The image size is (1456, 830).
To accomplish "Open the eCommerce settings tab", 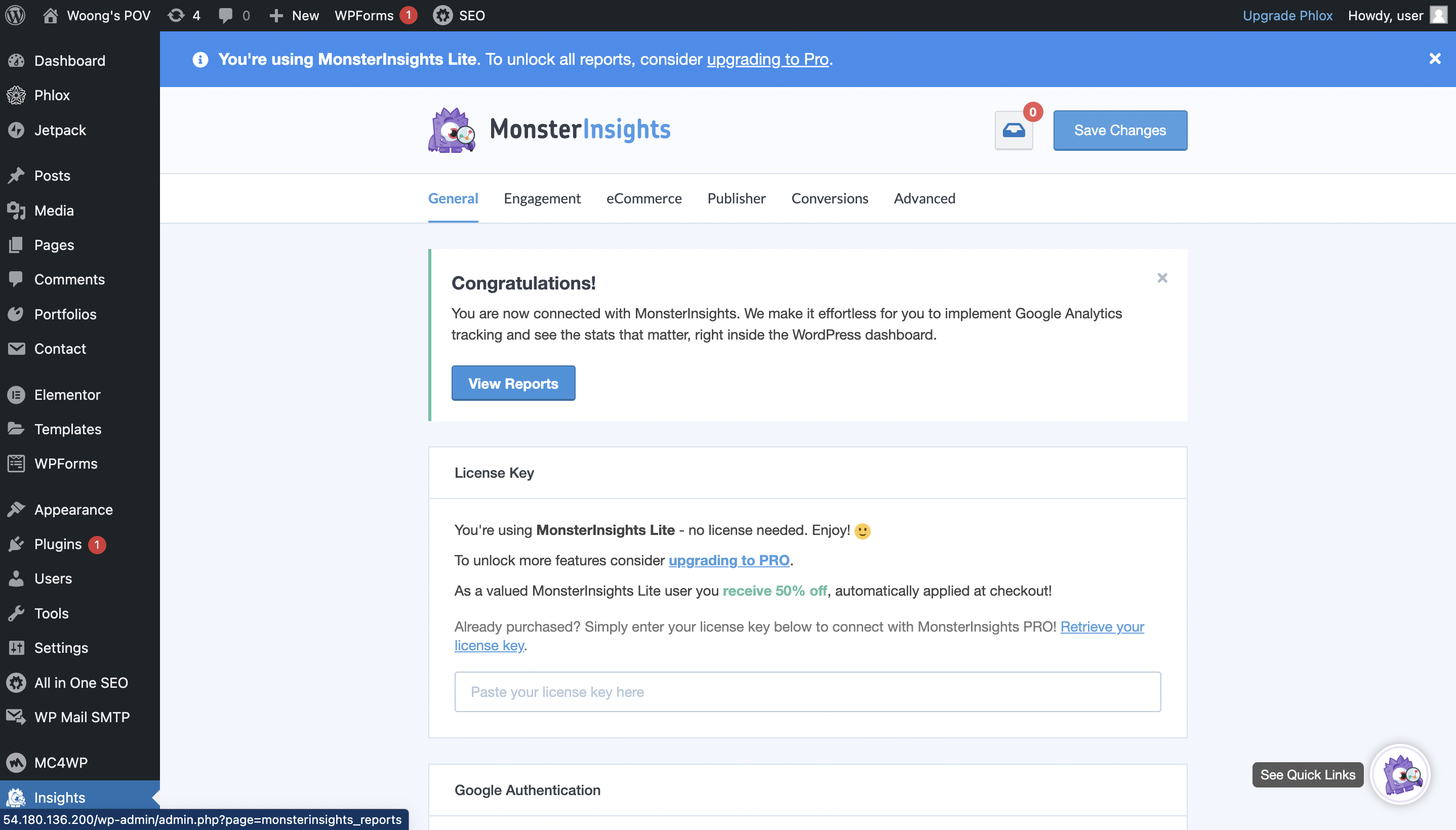I will 643,198.
